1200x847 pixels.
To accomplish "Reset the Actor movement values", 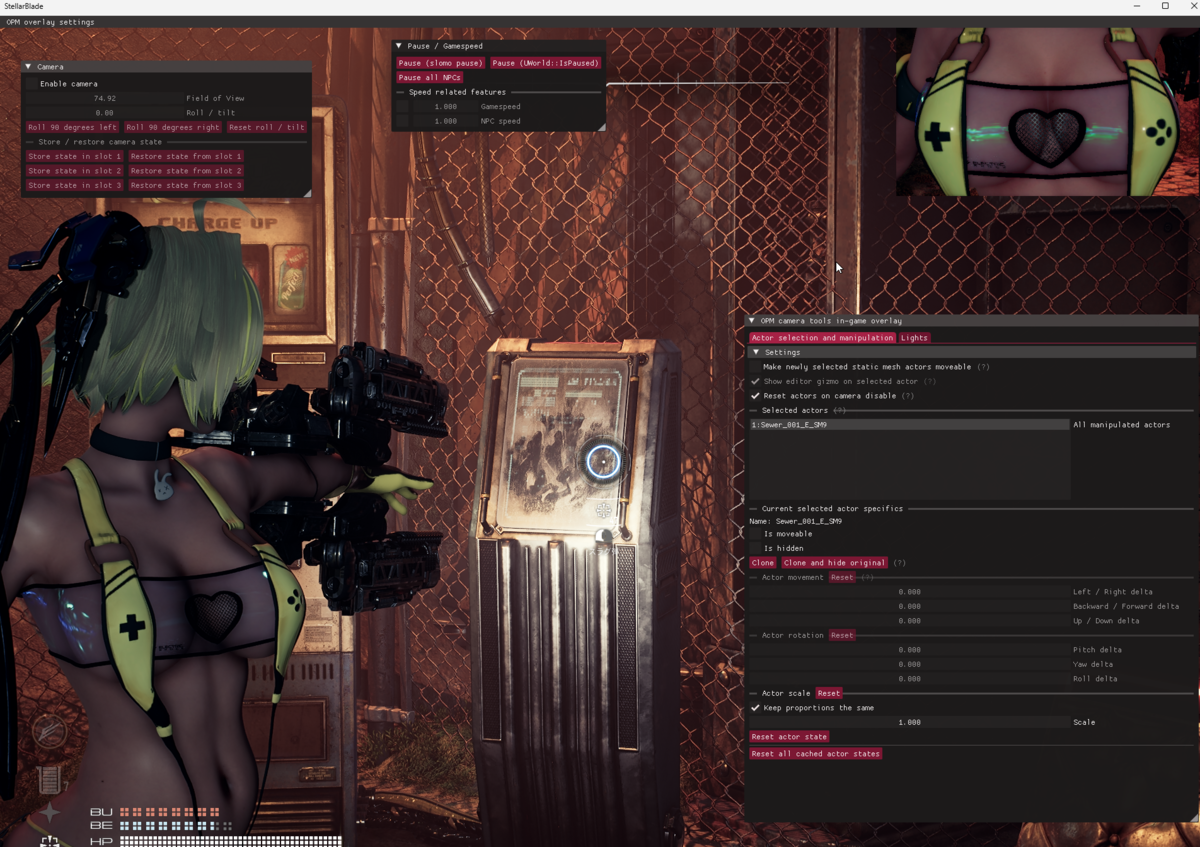I will (842, 577).
